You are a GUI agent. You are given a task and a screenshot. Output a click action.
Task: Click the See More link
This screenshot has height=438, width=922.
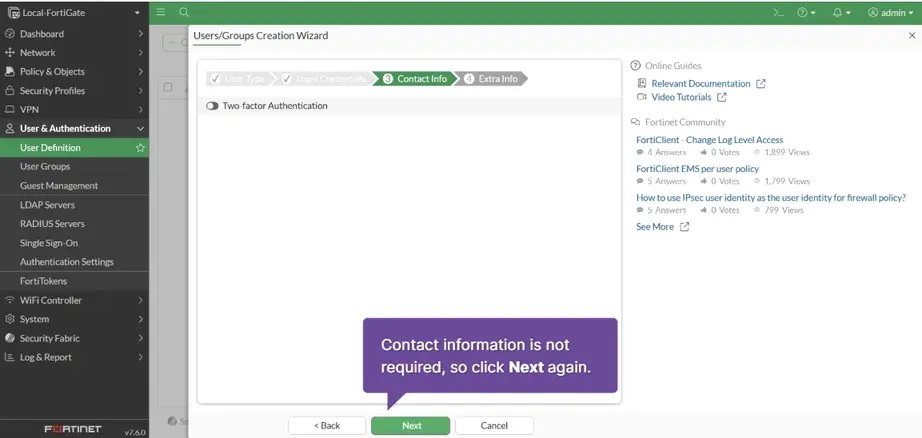pyautogui.click(x=655, y=226)
